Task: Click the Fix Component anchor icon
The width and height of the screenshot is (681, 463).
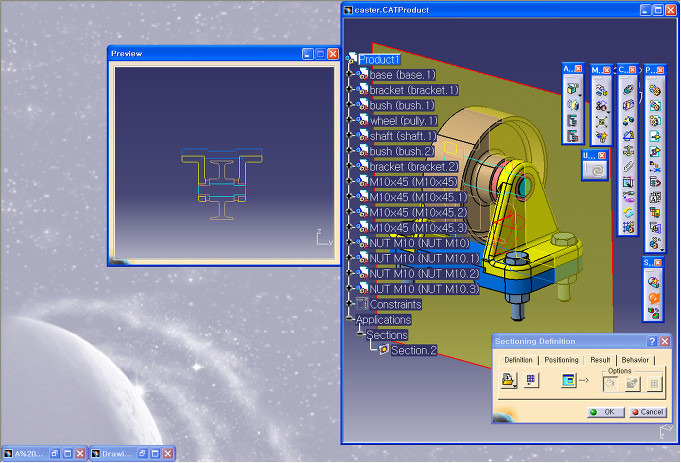Action: pos(628,151)
